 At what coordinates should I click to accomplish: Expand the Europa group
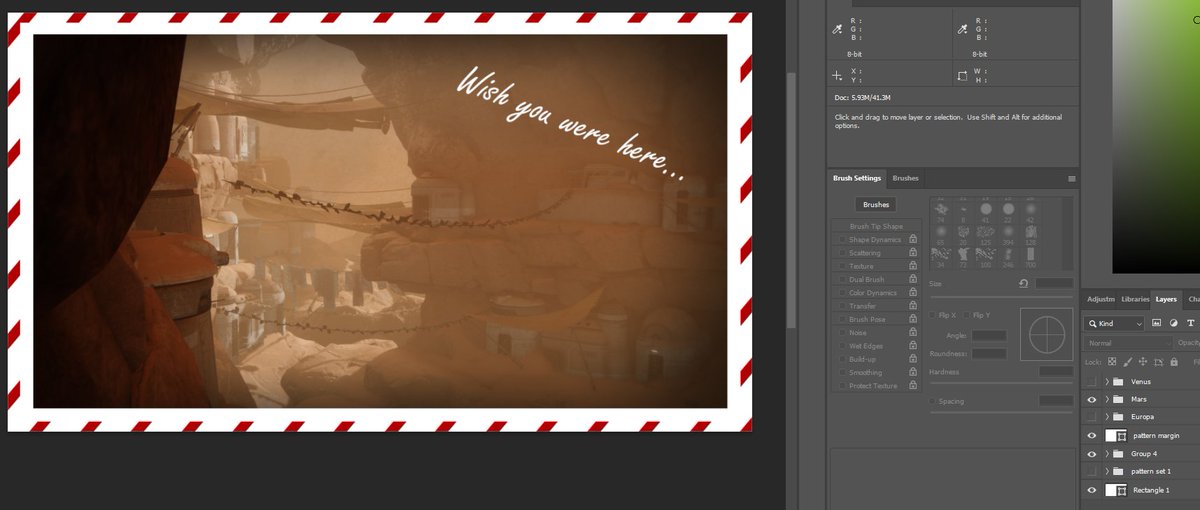pos(1106,416)
